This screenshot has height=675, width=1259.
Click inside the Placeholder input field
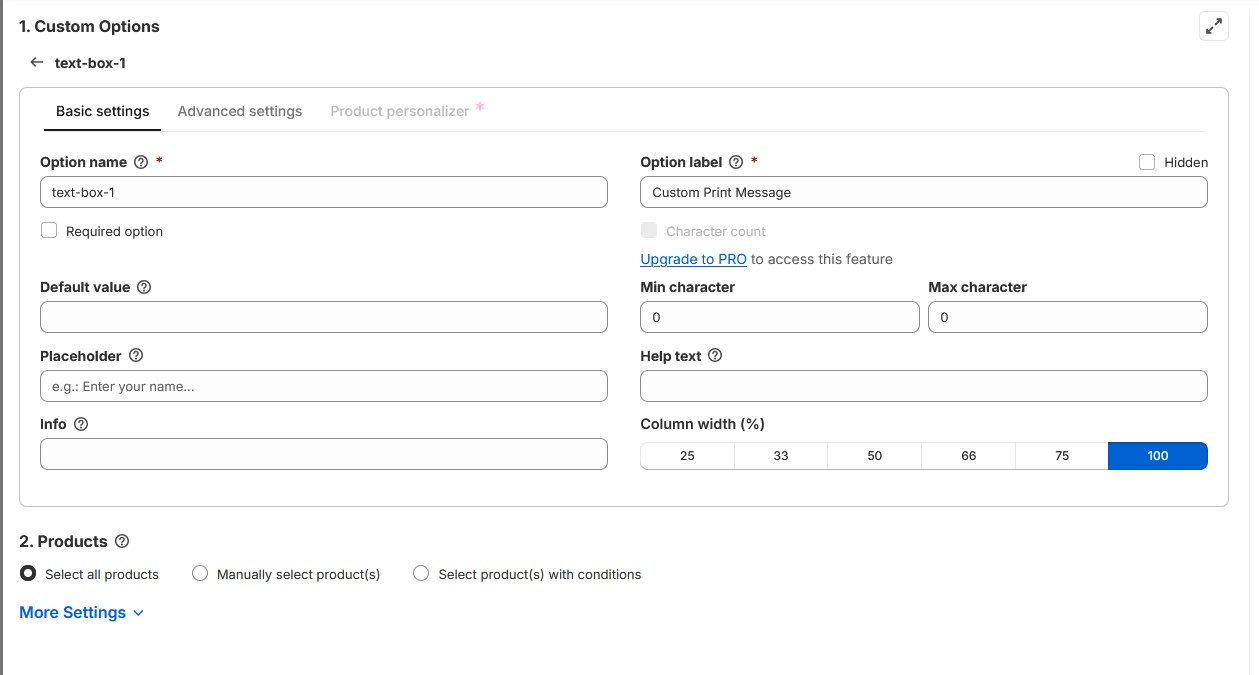[323, 386]
